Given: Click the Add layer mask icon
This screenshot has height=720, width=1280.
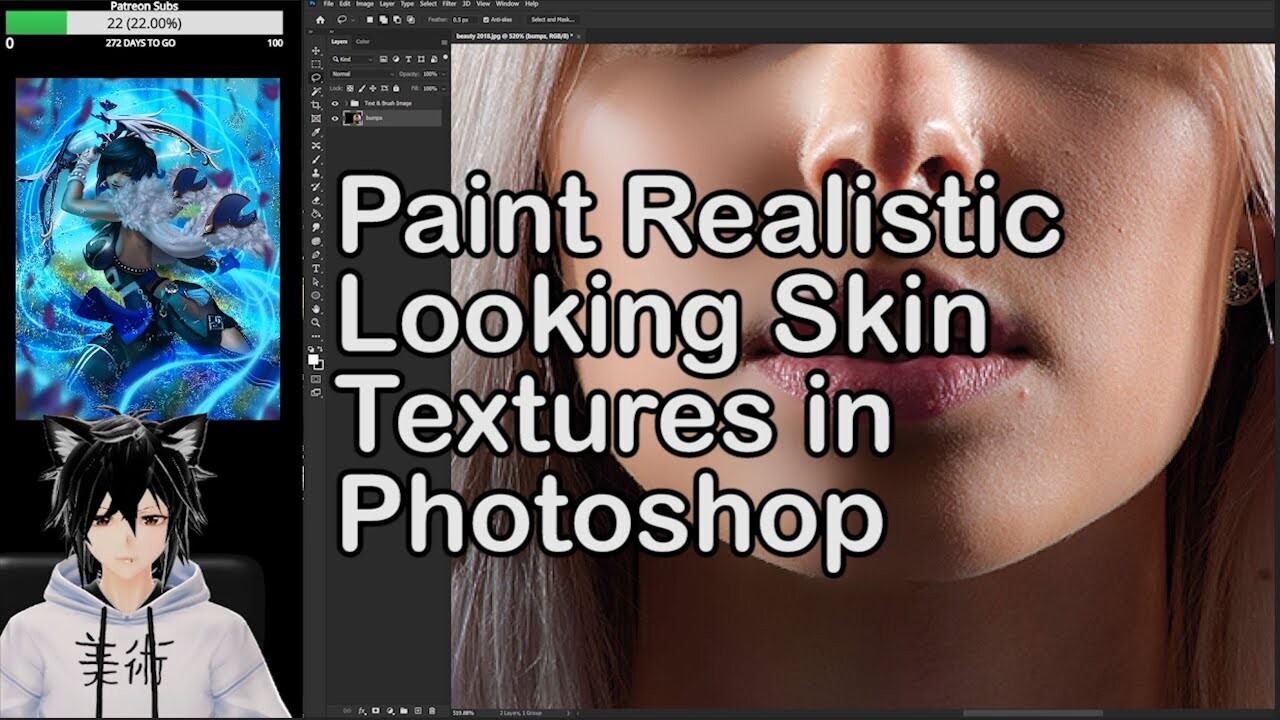Looking at the screenshot, I should click(x=376, y=710).
